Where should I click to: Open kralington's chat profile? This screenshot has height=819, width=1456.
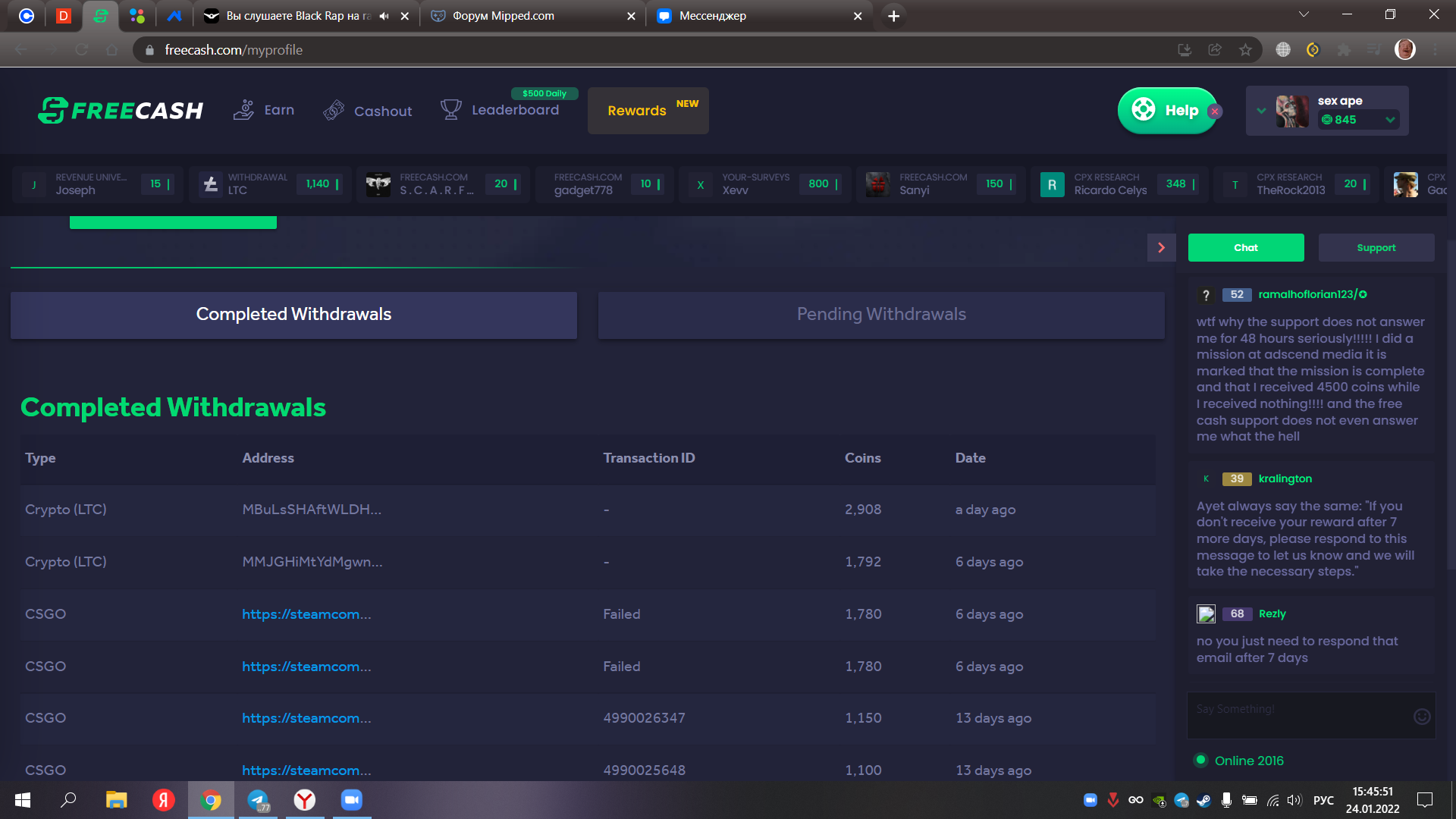1285,479
